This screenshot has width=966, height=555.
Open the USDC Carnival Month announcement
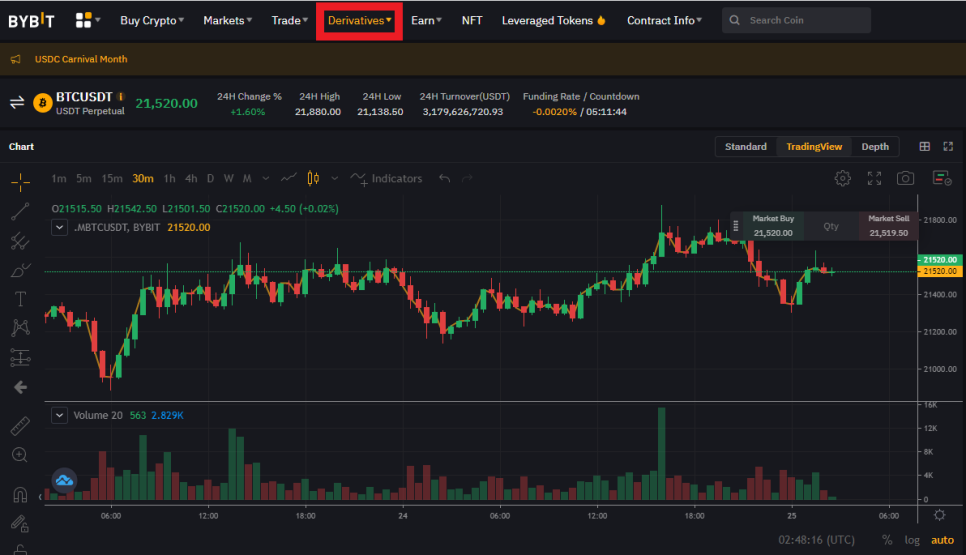coord(81,59)
